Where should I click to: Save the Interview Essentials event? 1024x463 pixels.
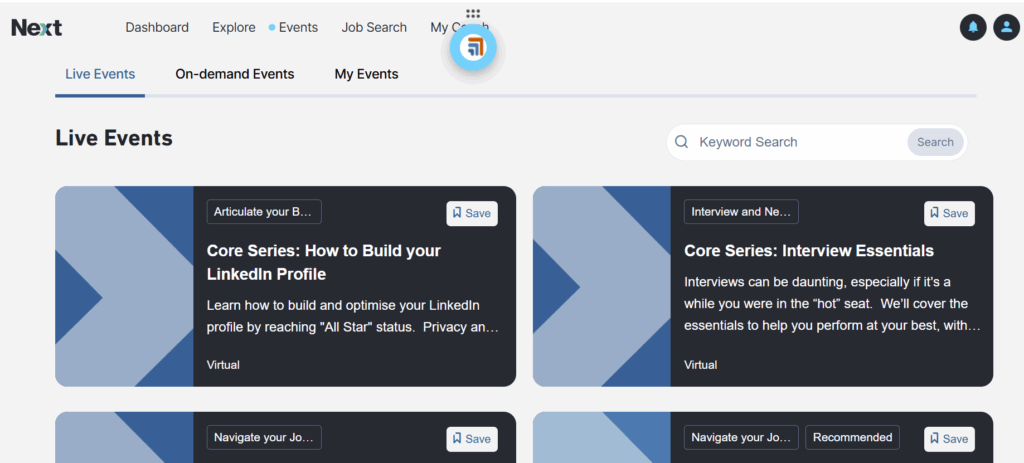(948, 213)
